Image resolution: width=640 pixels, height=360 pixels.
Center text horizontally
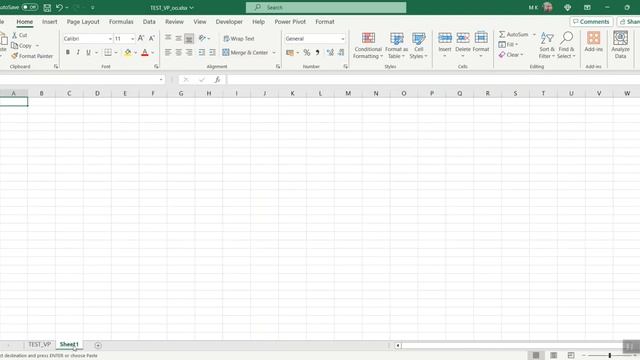[x=178, y=52]
